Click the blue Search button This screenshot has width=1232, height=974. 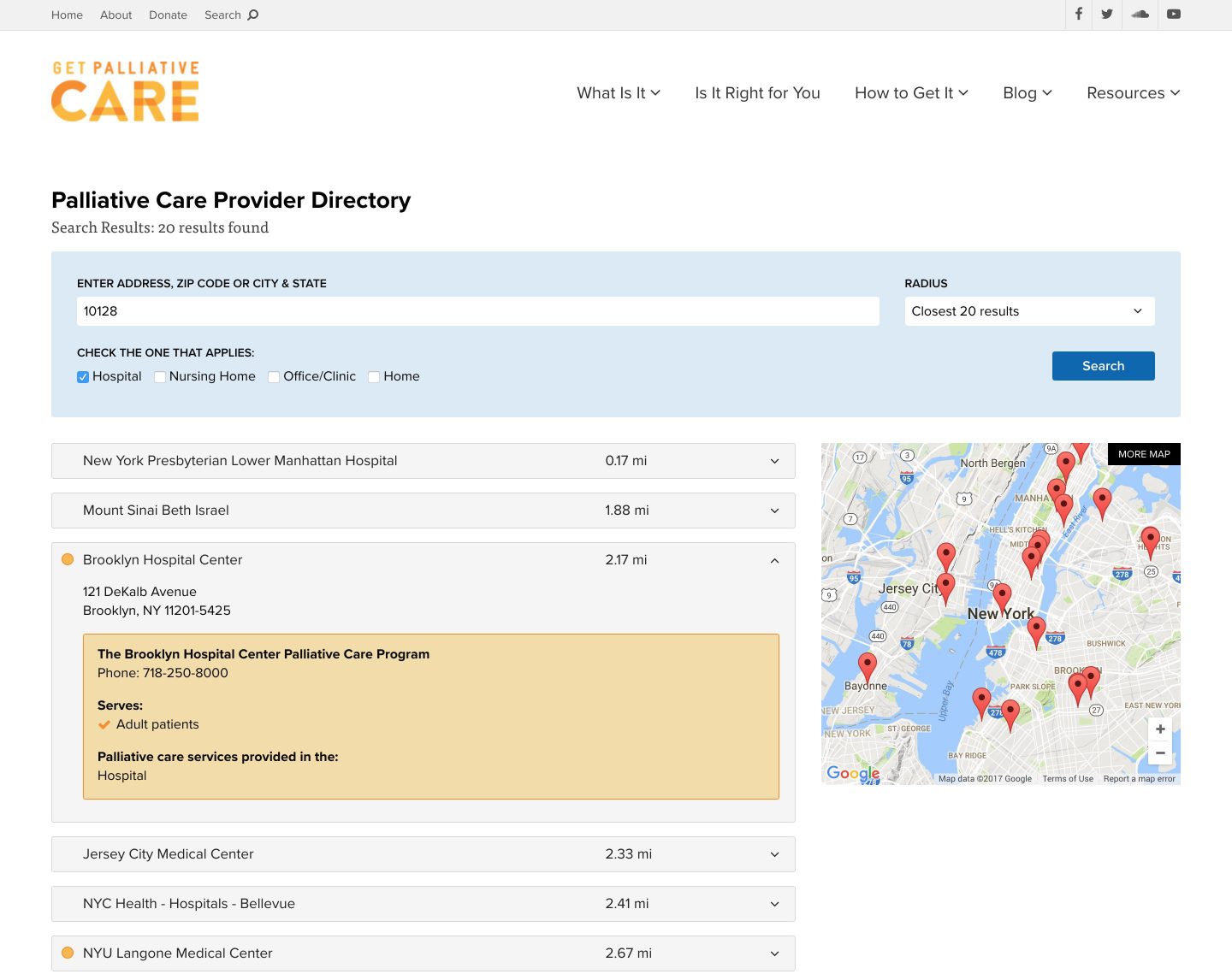pyautogui.click(x=1104, y=366)
